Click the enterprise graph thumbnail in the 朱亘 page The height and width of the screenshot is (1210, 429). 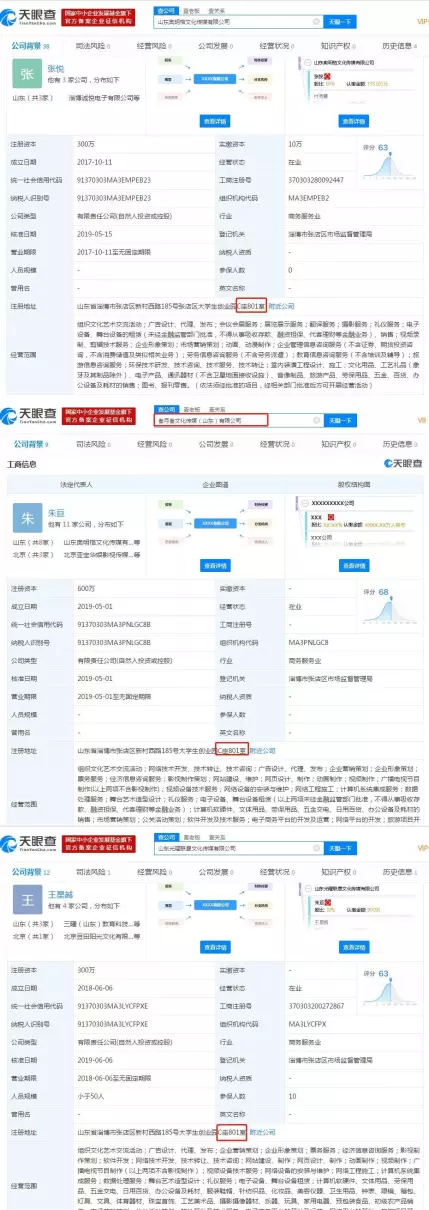click(214, 523)
